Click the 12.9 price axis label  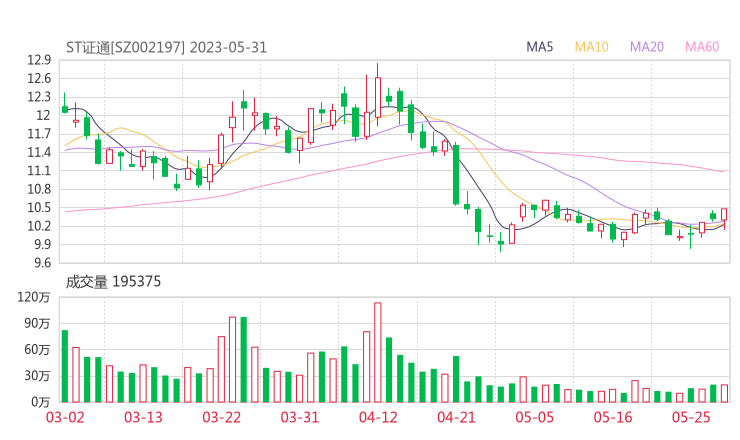click(39, 60)
